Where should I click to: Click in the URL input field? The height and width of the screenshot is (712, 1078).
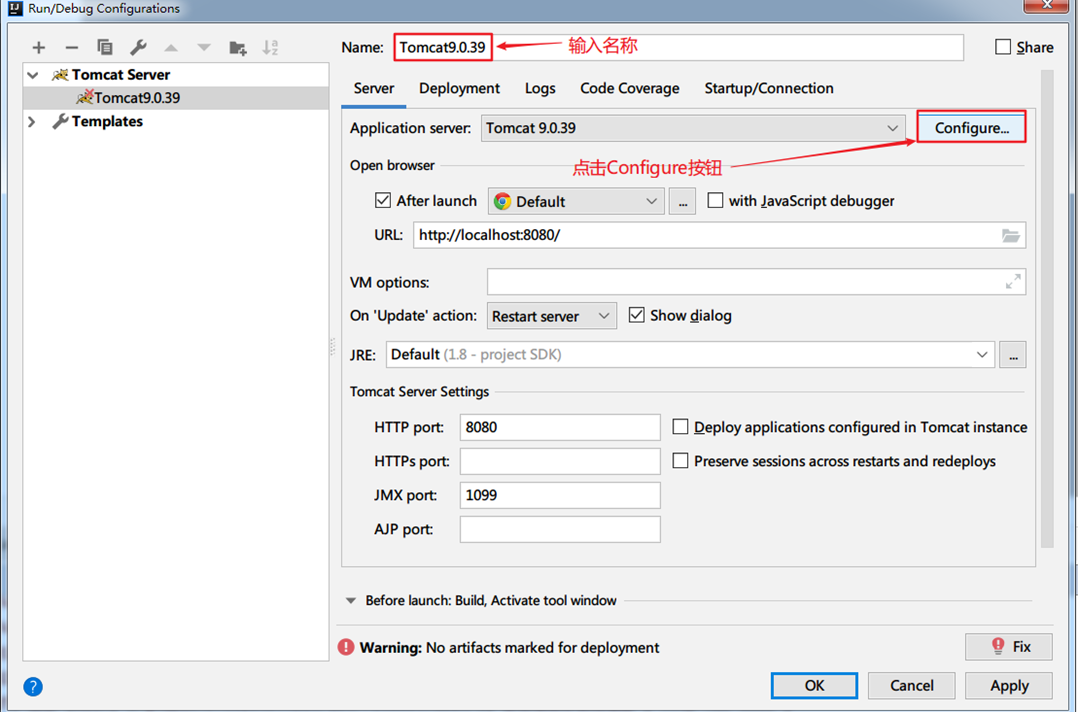(719, 235)
